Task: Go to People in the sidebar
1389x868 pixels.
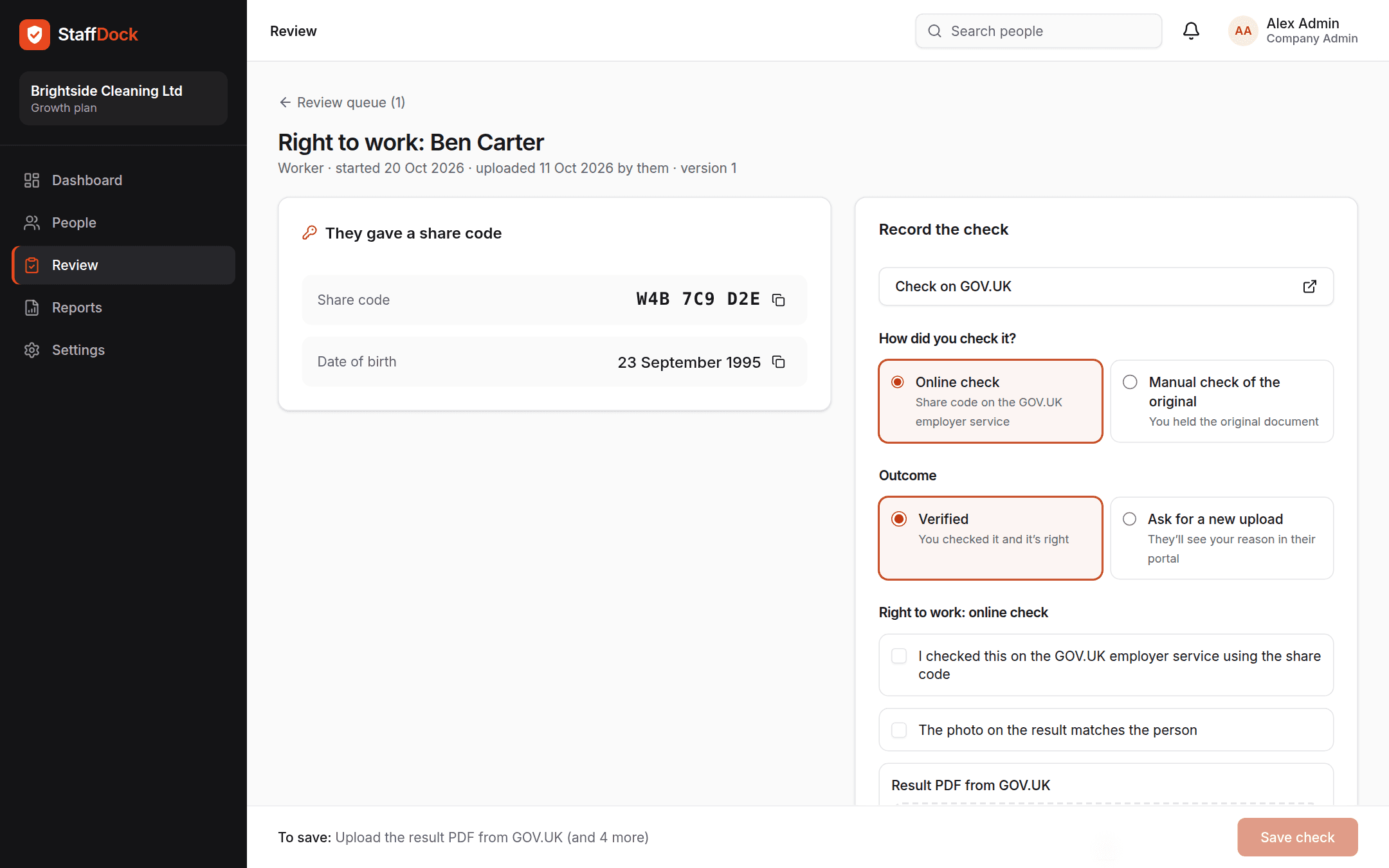Action: tap(123, 222)
